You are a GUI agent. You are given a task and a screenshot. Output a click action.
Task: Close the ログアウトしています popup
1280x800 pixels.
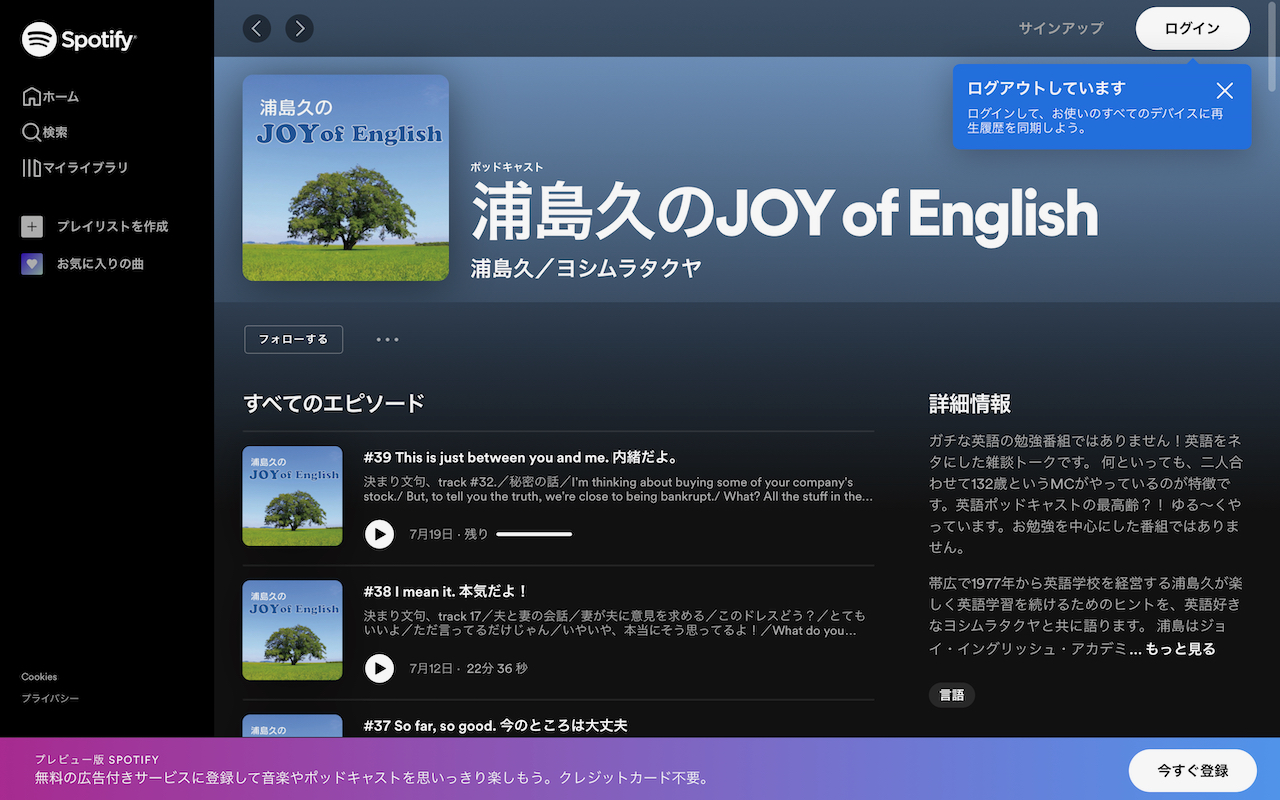pos(1224,90)
